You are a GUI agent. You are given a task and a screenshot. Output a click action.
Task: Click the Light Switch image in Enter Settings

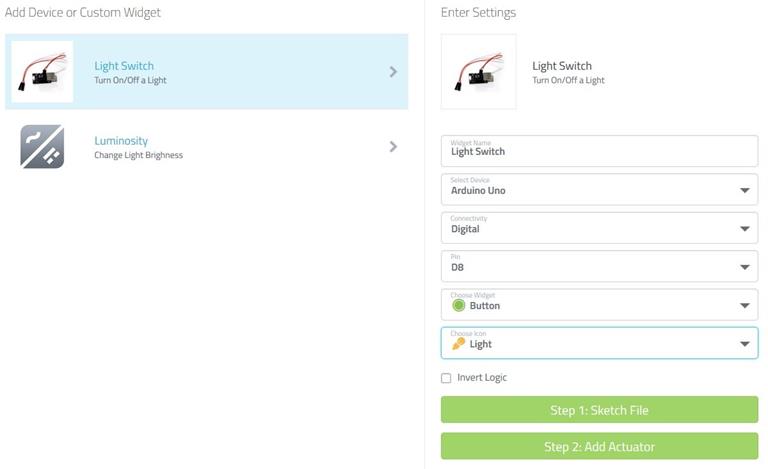pyautogui.click(x=479, y=71)
